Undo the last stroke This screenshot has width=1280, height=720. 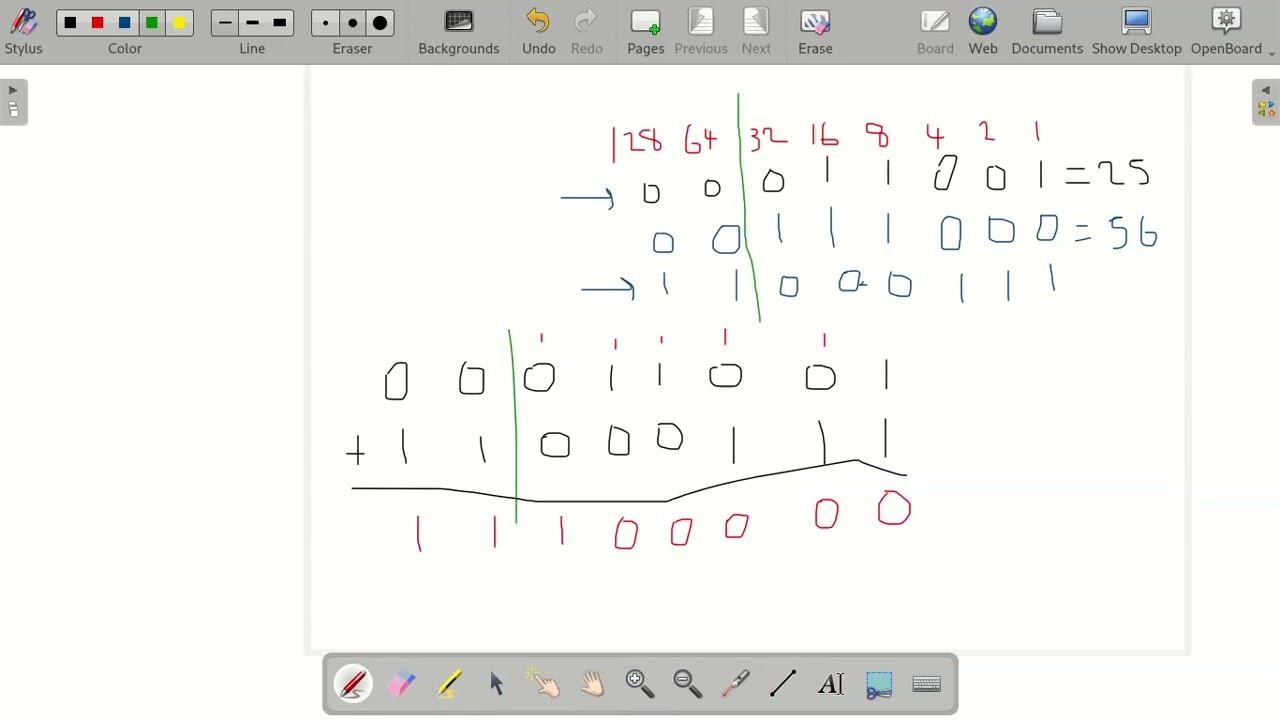[539, 32]
